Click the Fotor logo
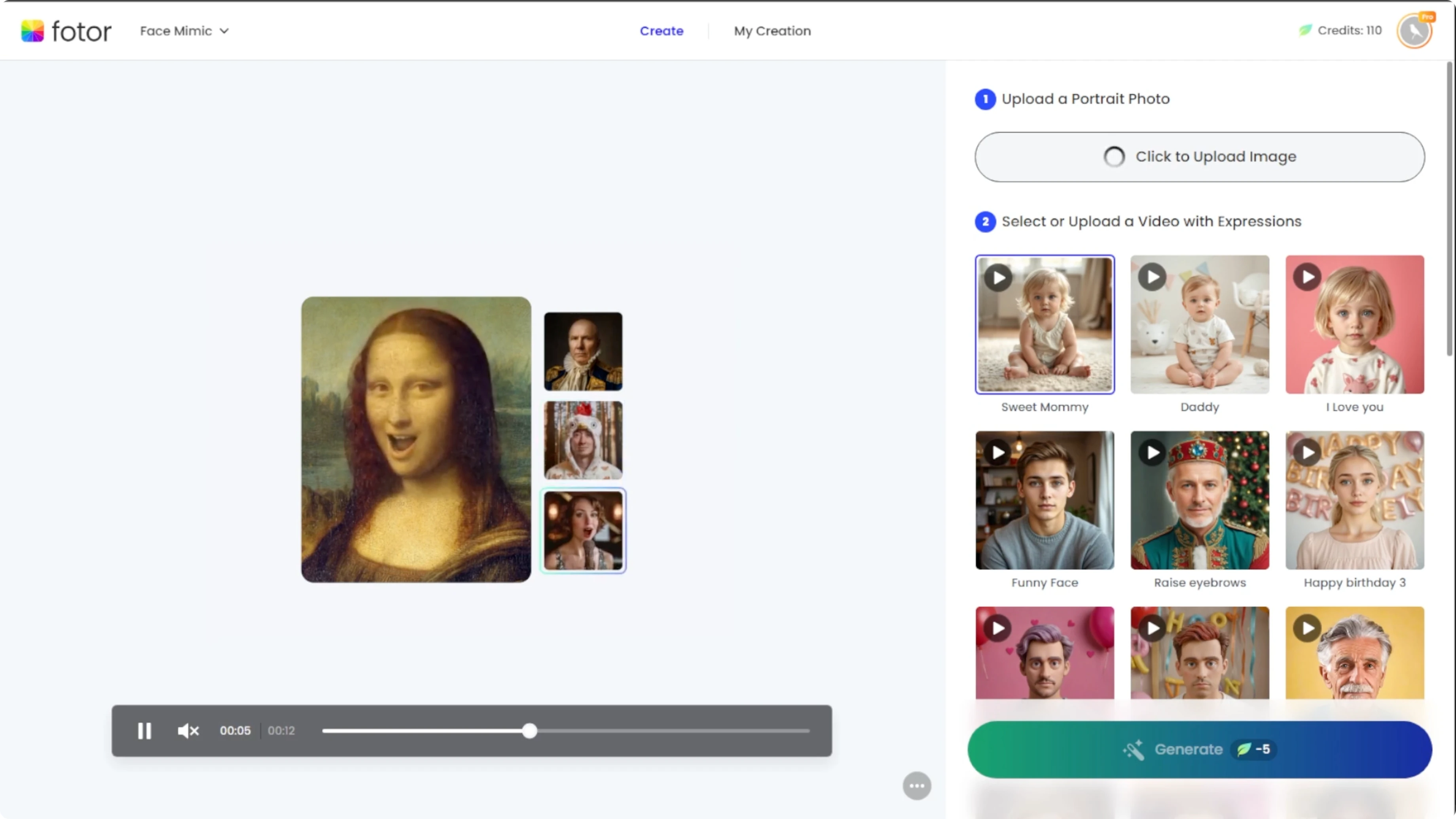Screen dimensions: 1456x819 [66, 31]
